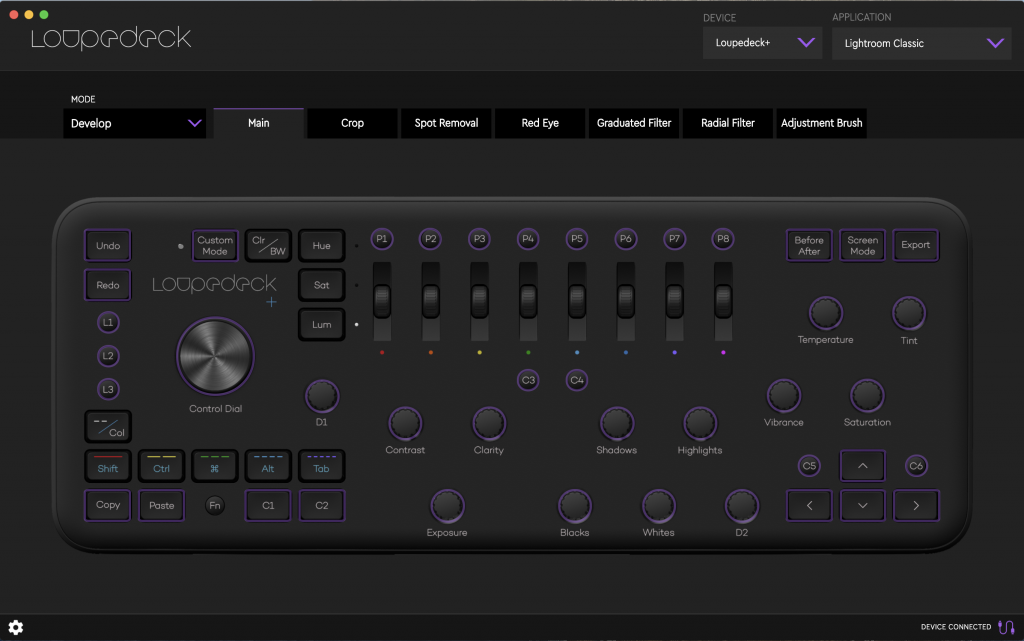Switch to the Main tab
The width and height of the screenshot is (1024, 641).
point(259,123)
